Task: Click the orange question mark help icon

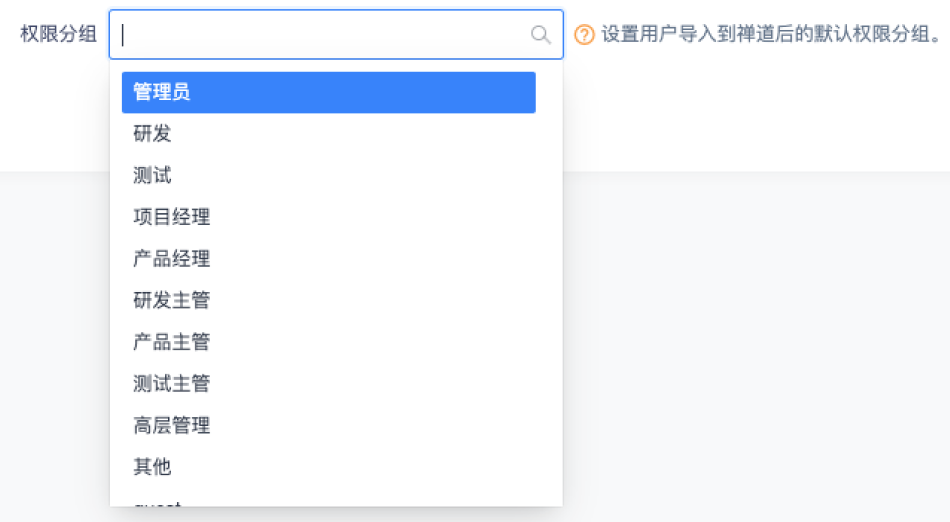Action: (x=584, y=35)
